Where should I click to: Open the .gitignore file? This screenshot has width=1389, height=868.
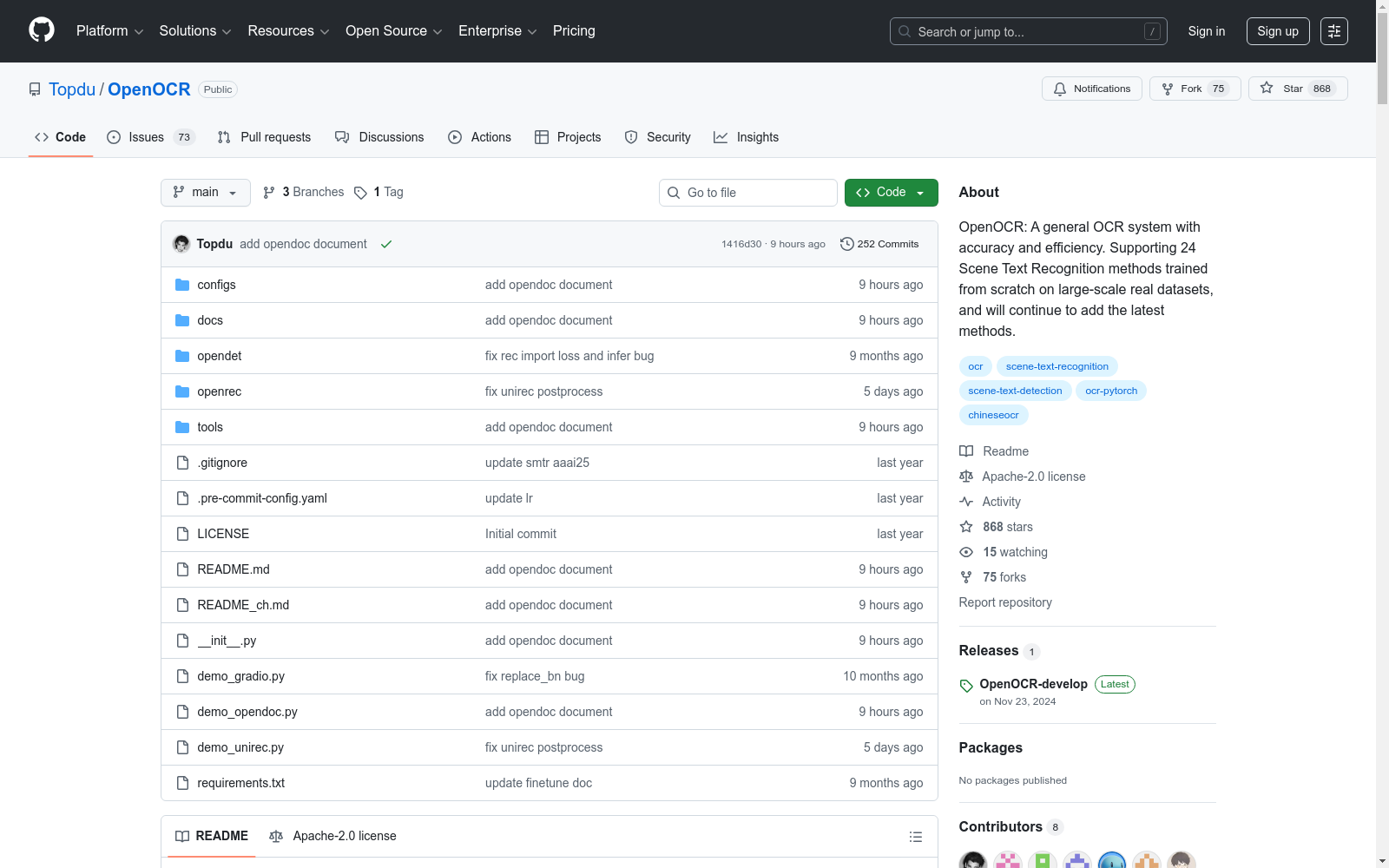pyautogui.click(x=222, y=463)
